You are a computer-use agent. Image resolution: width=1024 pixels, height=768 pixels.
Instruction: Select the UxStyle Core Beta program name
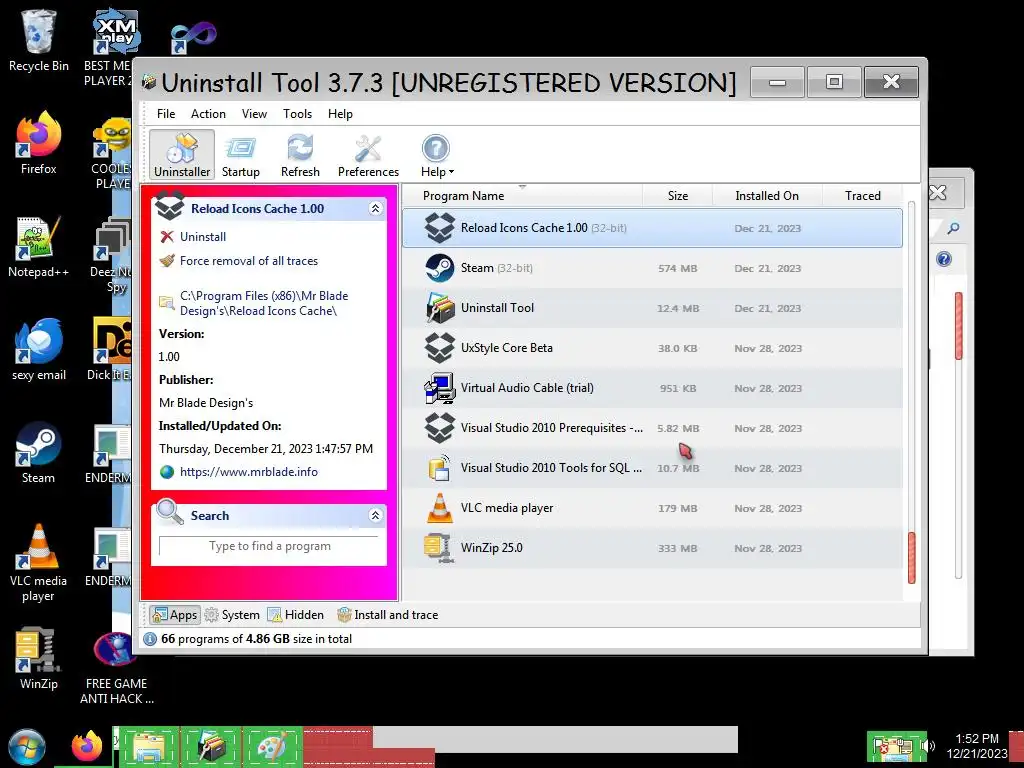pos(506,347)
